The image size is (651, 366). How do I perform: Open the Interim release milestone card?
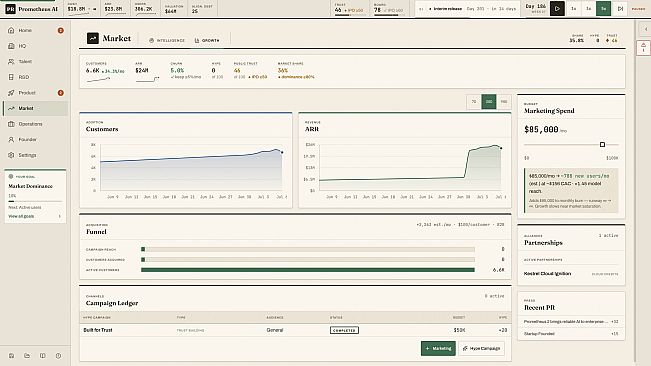point(467,9)
